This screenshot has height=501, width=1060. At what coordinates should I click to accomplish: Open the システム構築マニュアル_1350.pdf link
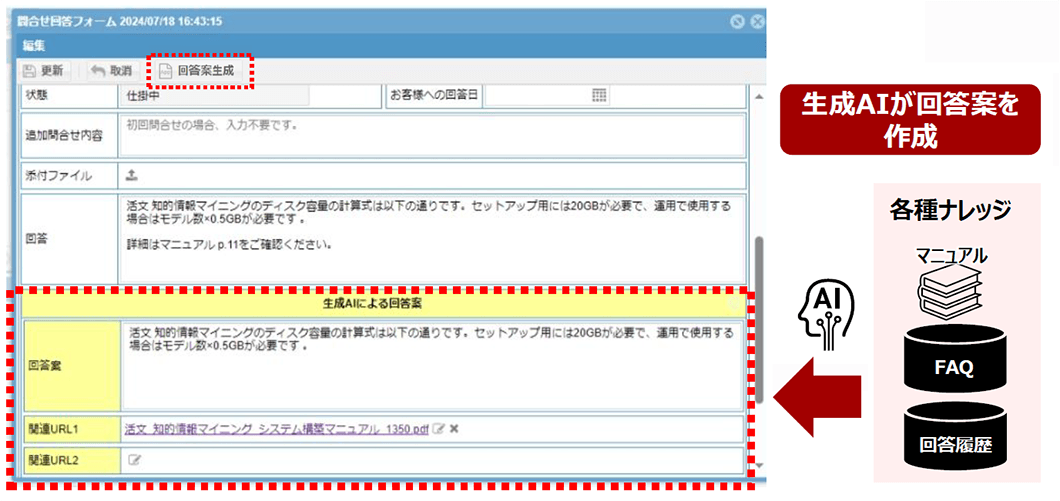276,429
